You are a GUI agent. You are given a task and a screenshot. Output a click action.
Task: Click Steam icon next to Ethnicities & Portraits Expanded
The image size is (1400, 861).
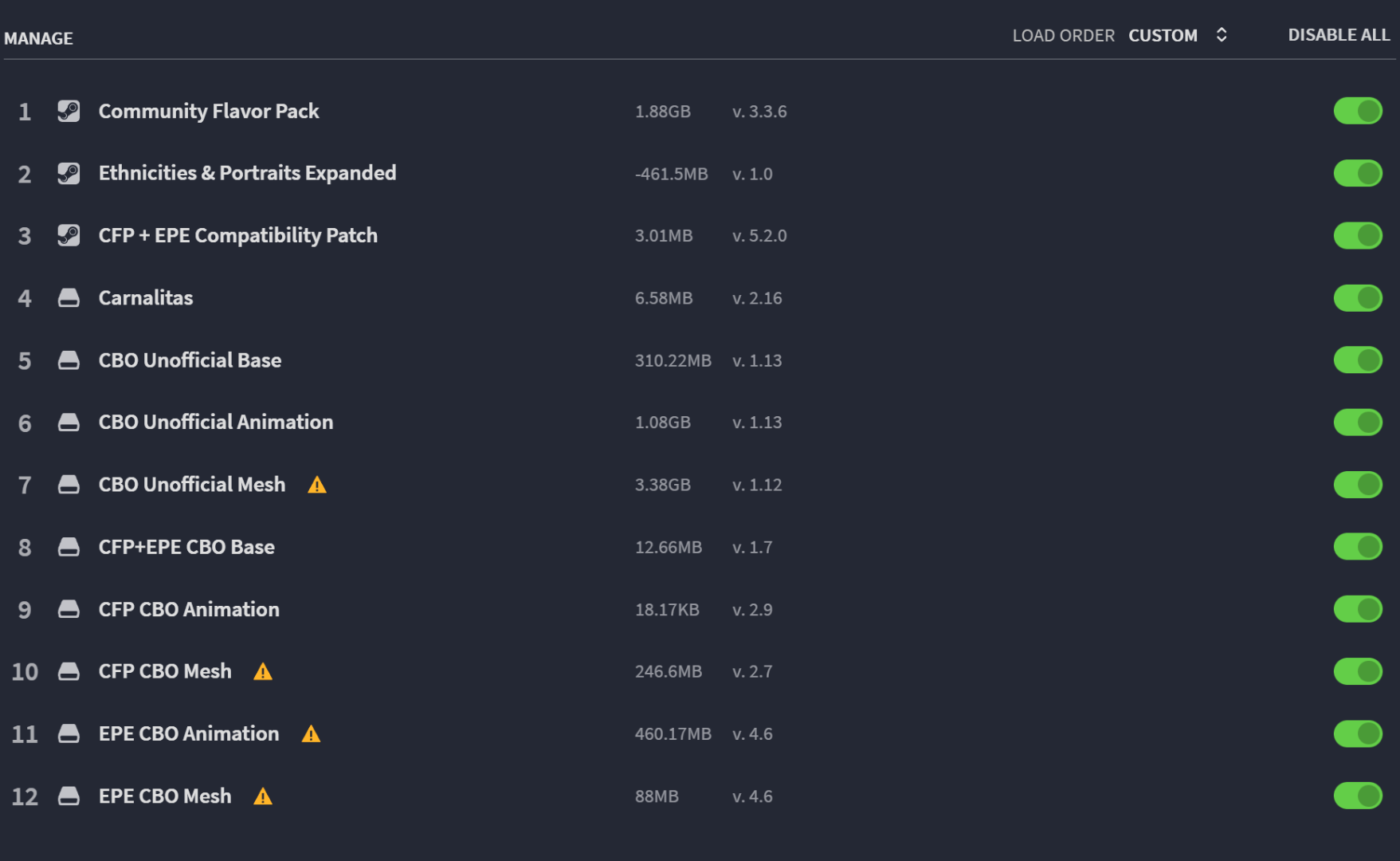[69, 173]
